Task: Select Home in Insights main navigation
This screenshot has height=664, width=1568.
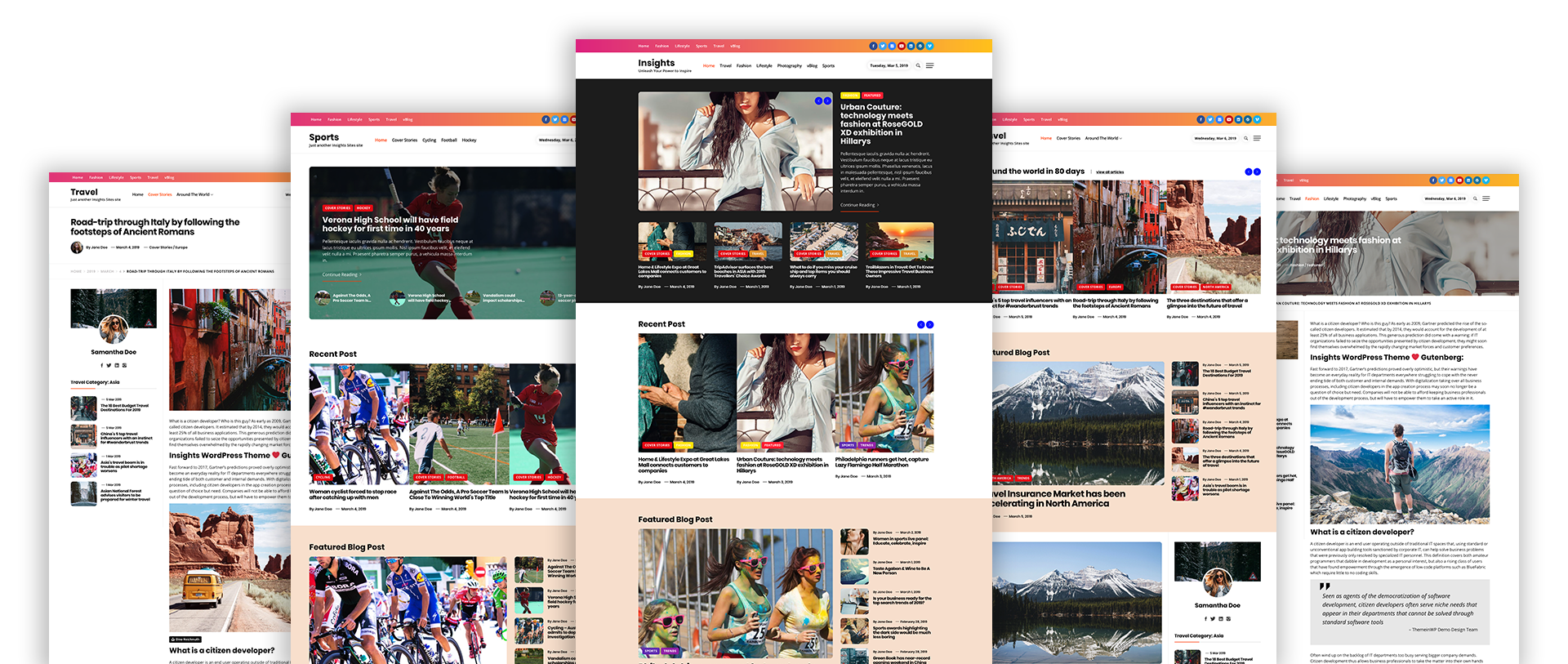Action: tap(709, 65)
